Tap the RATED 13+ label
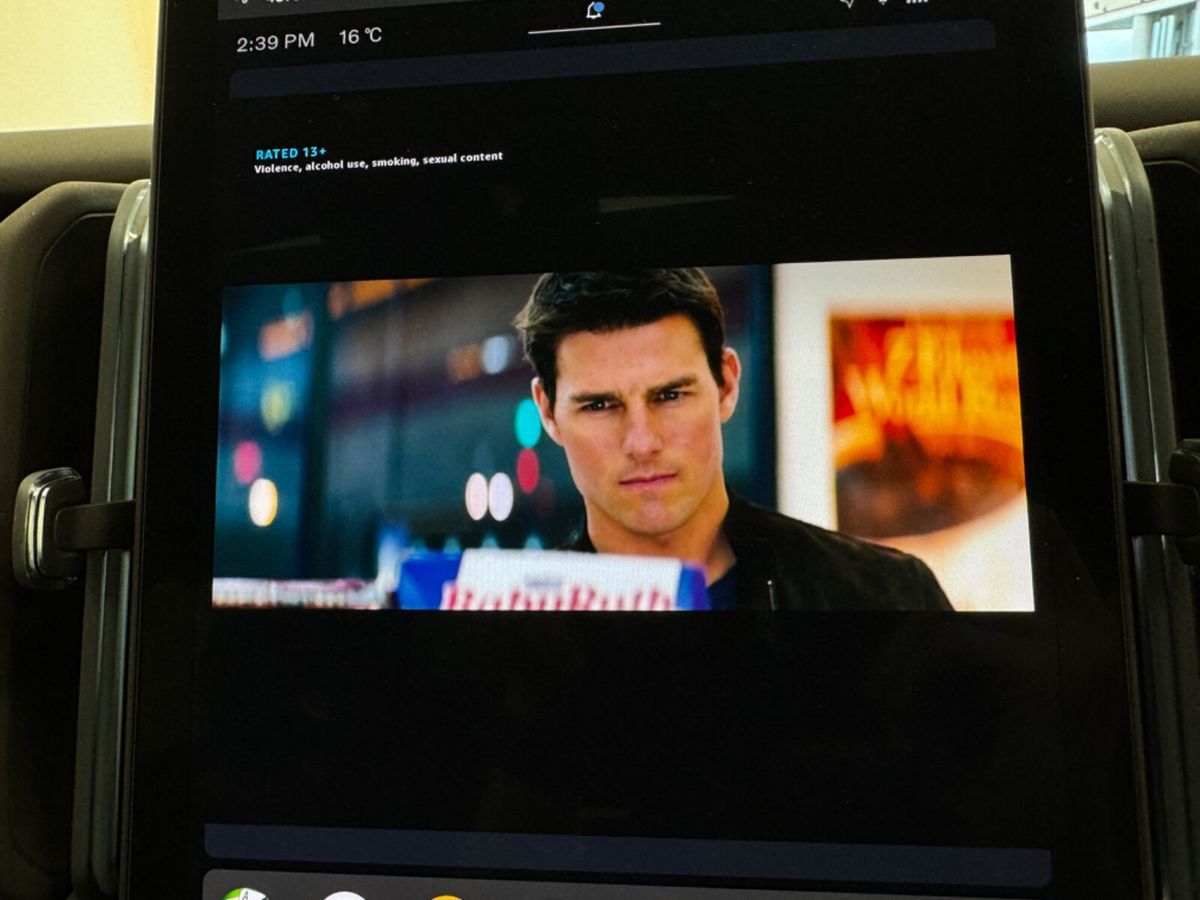Screen dimensions: 1200x900 291,154
